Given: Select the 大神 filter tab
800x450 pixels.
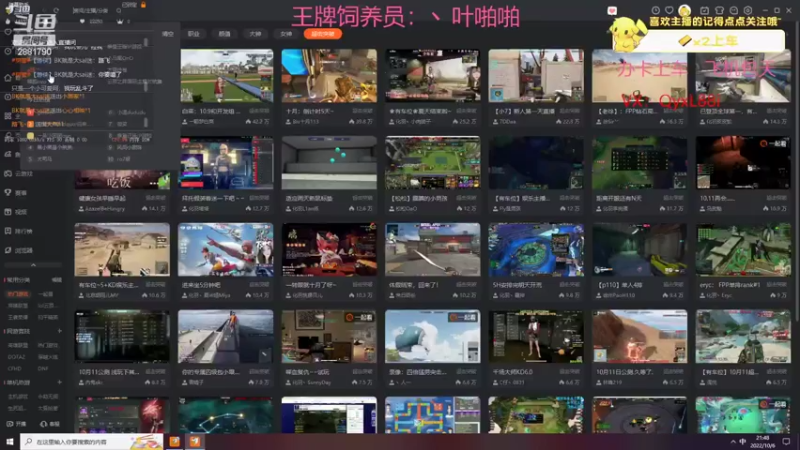Looking at the screenshot, I should click(x=255, y=34).
